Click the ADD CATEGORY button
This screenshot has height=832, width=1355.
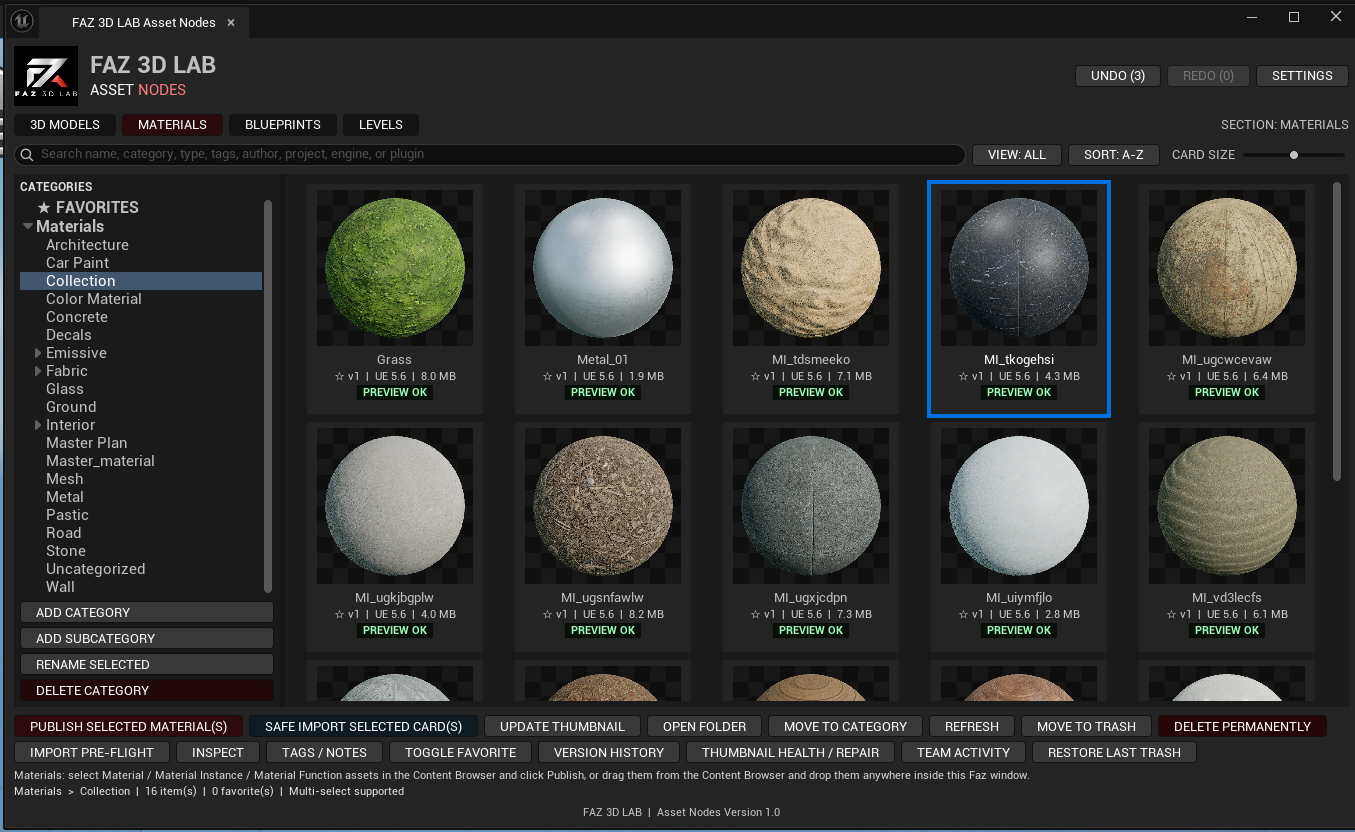pyautogui.click(x=147, y=613)
